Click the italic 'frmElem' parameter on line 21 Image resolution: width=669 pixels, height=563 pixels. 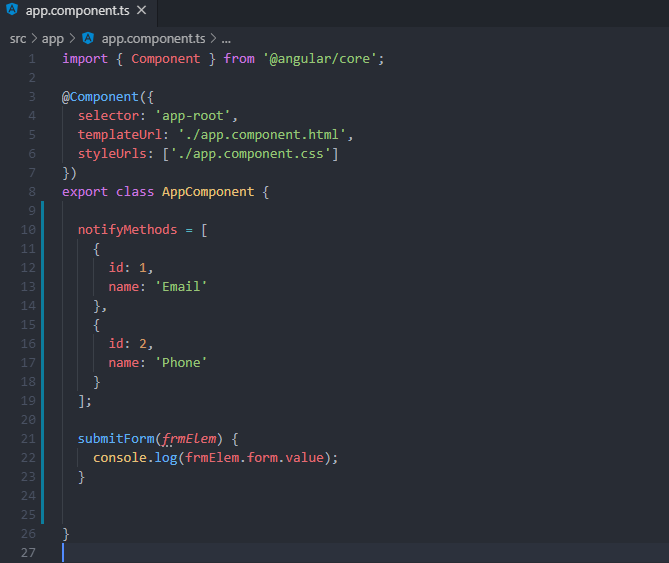(x=189, y=439)
